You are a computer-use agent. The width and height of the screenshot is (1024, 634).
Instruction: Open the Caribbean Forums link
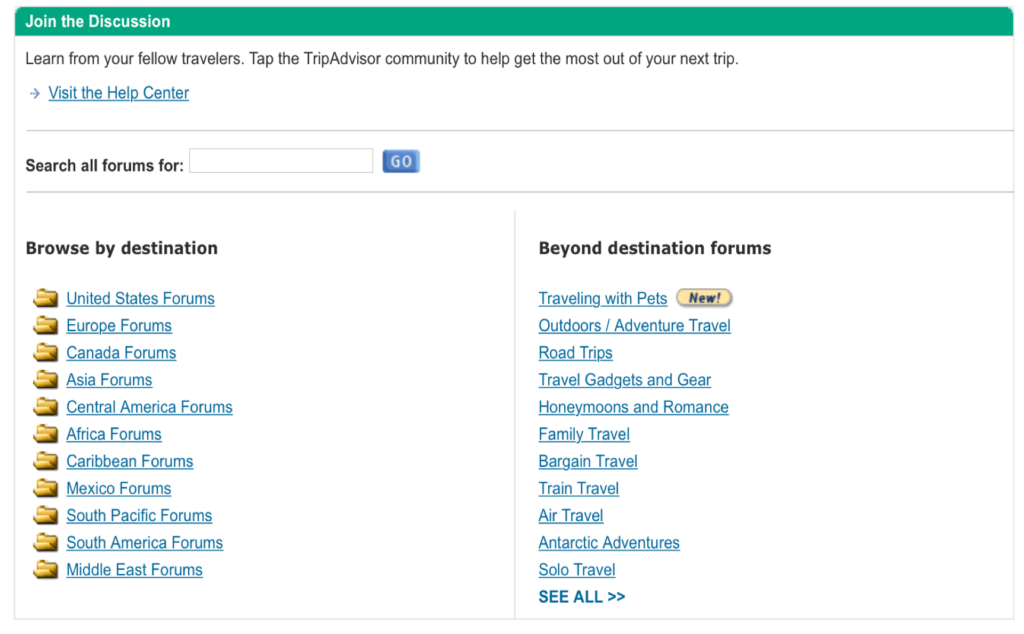pos(129,461)
